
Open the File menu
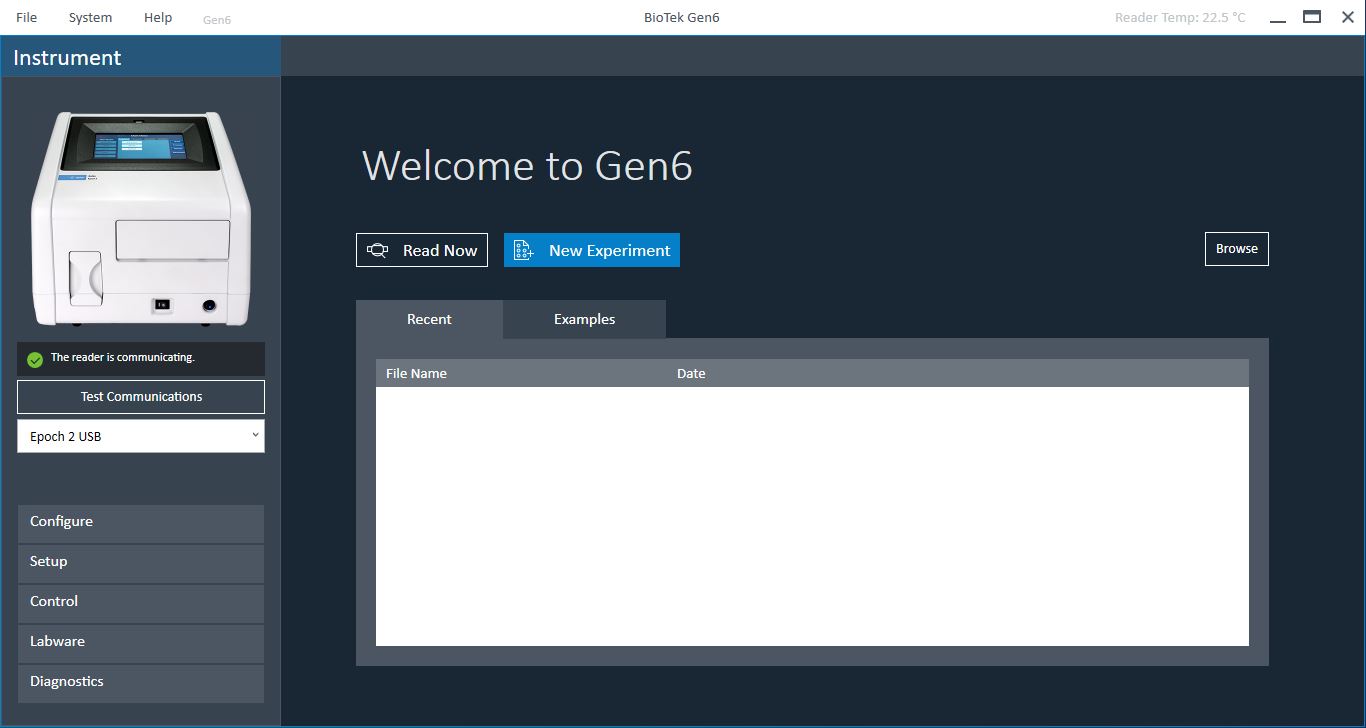27,18
